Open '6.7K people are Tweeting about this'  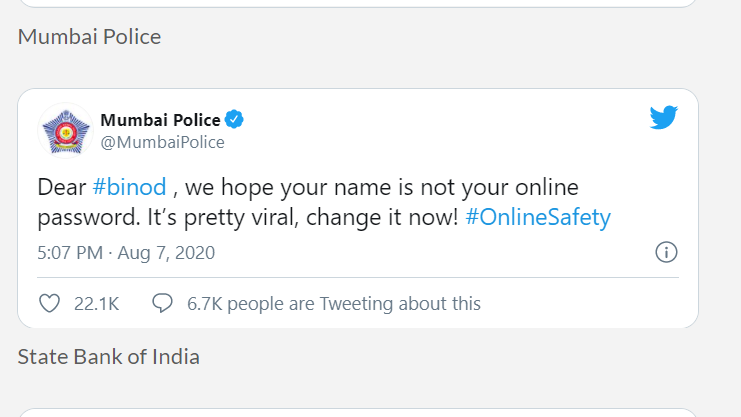pos(334,303)
